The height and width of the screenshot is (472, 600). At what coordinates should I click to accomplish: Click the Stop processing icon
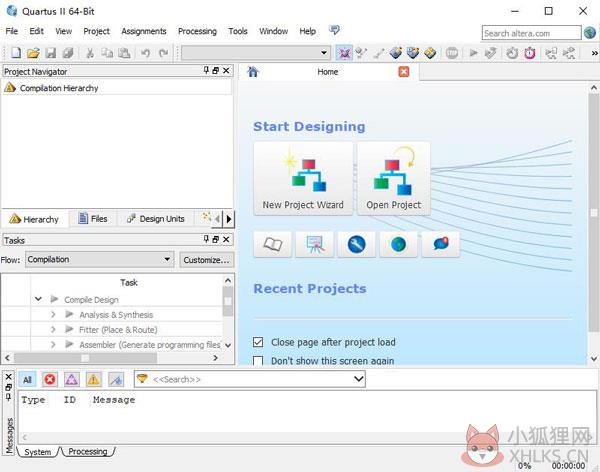tap(452, 53)
